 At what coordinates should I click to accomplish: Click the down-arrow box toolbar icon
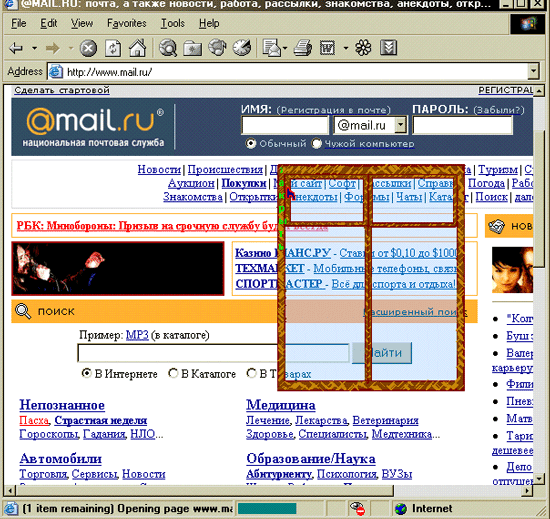tap(388, 48)
